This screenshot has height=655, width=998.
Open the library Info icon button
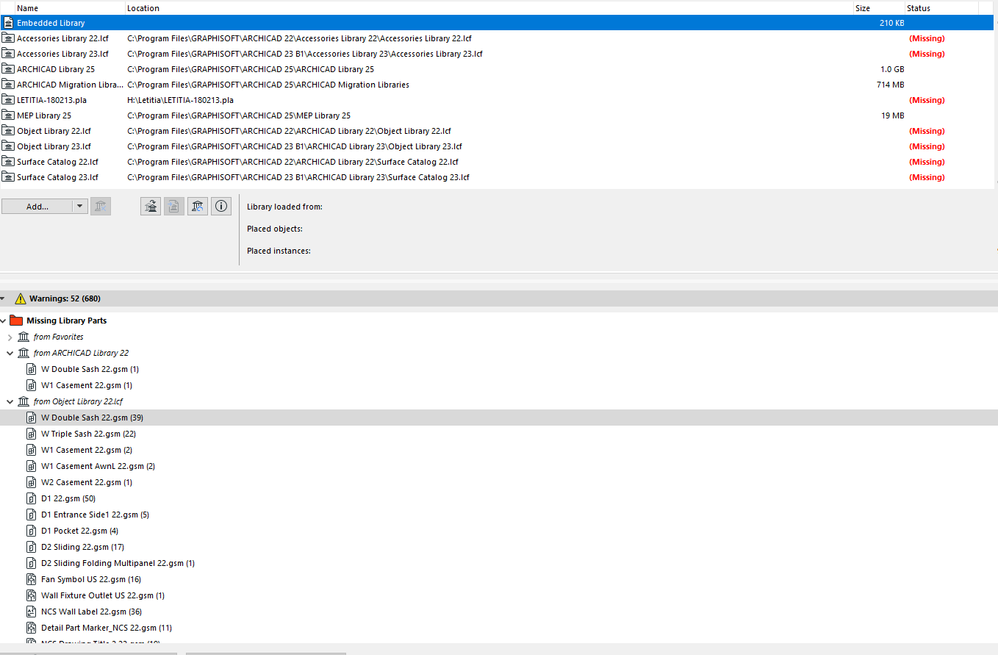point(221,206)
